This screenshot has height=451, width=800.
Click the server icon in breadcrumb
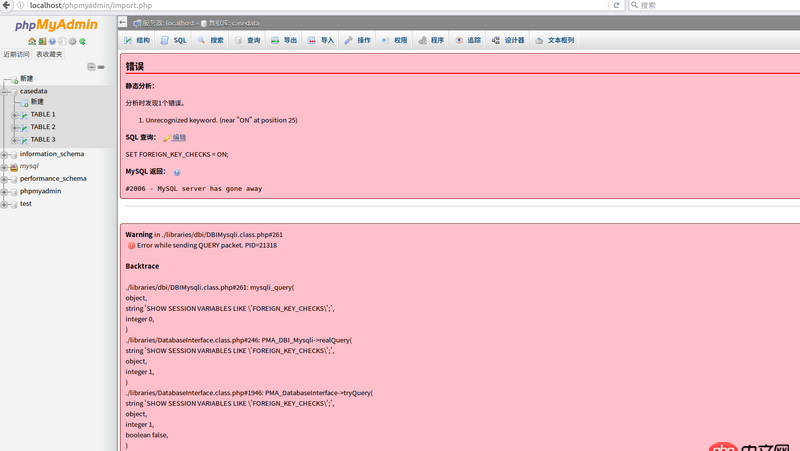137,23
